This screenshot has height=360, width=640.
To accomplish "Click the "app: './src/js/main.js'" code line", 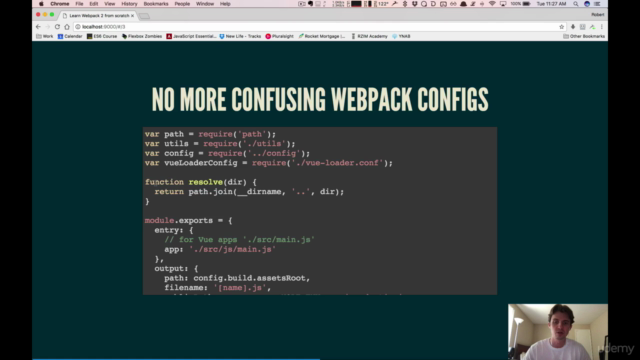I will tap(220, 249).
